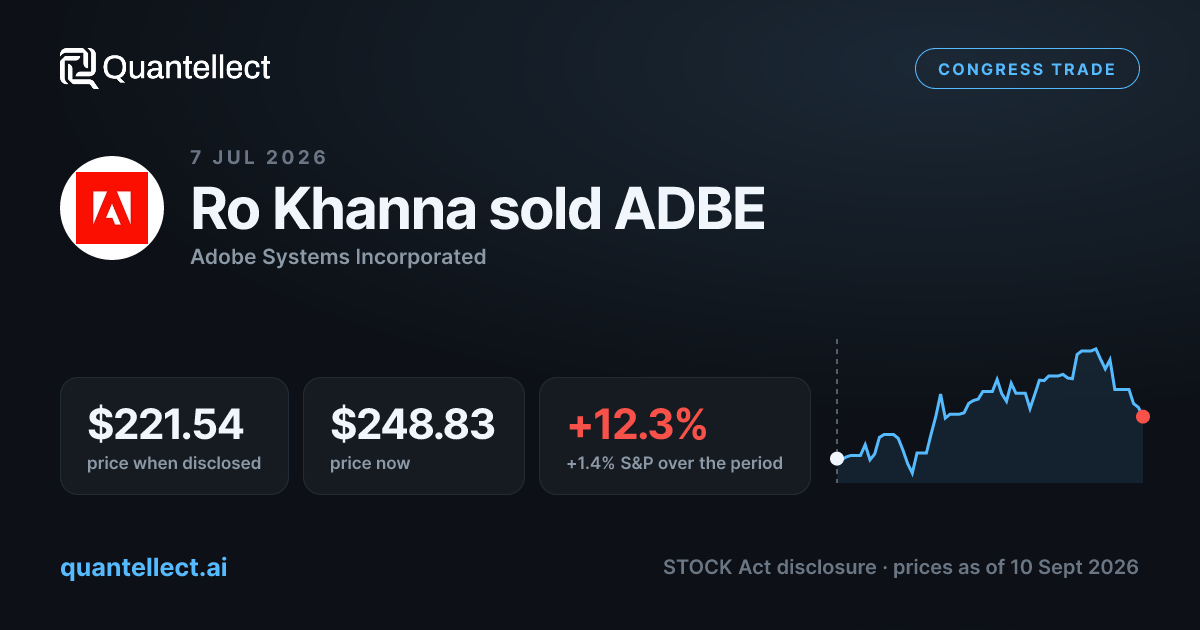Click the +1.4% S&P comparison text
Viewport: 1200px width, 630px height.
(674, 463)
